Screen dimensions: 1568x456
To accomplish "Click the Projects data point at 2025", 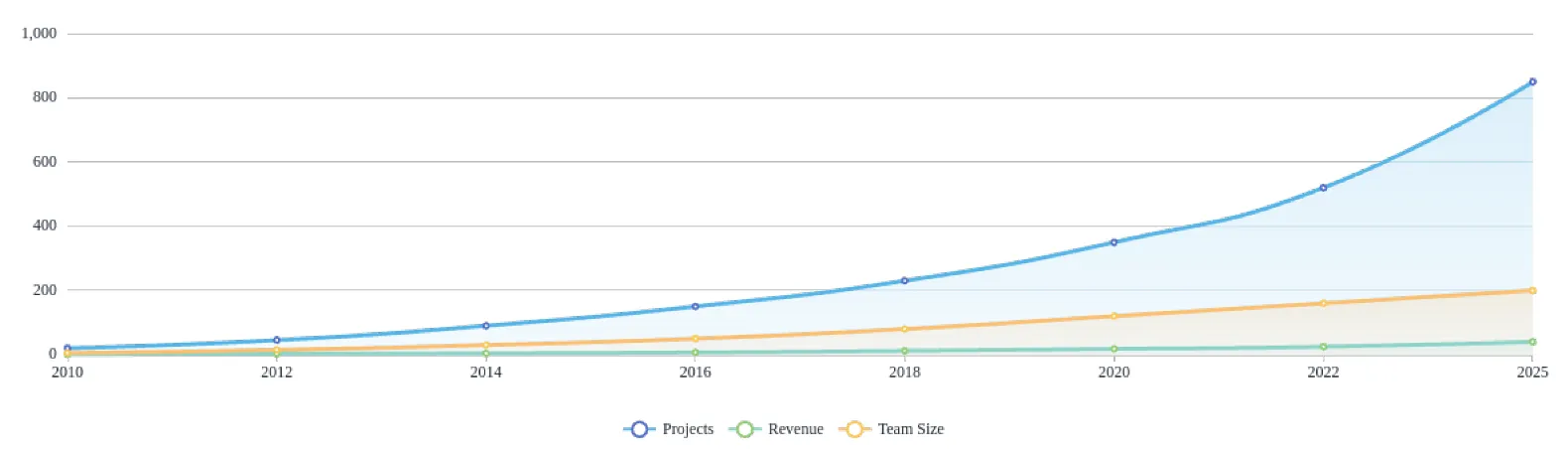I will click(x=1532, y=81).
